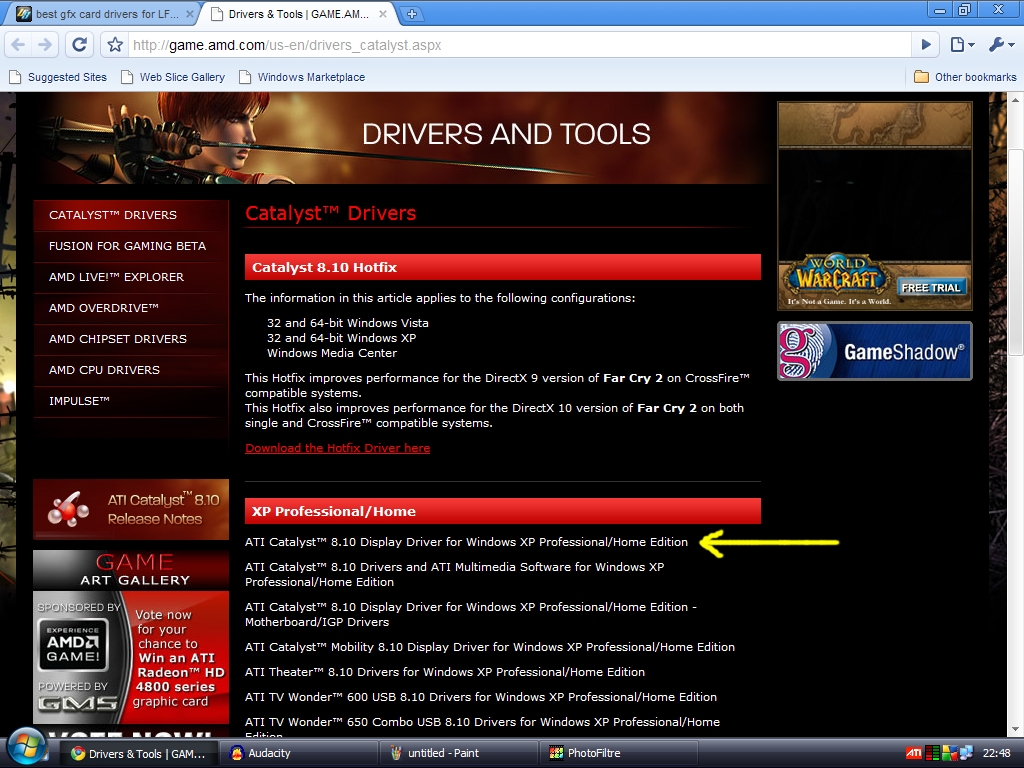
Task: Select Fusion for Gaming Beta menu item
Action: (x=131, y=246)
